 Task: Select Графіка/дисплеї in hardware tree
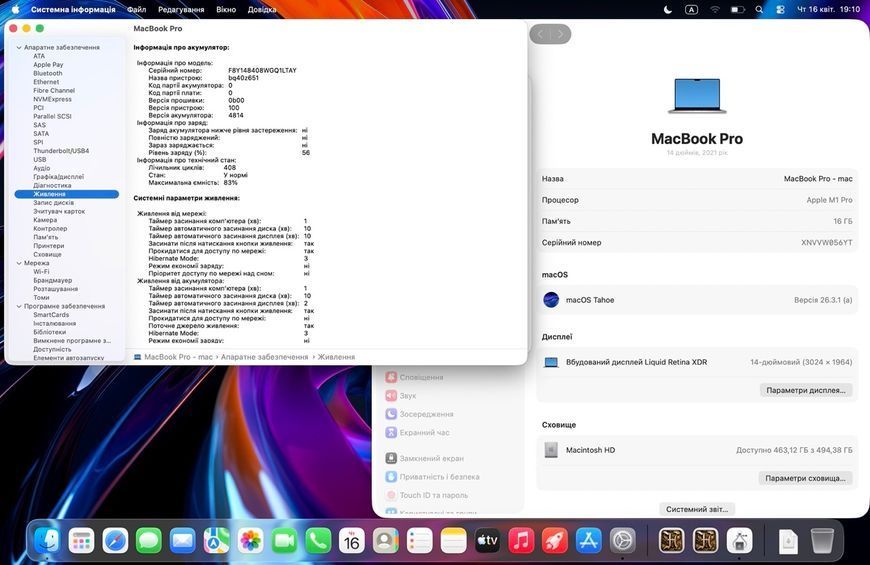(59, 176)
